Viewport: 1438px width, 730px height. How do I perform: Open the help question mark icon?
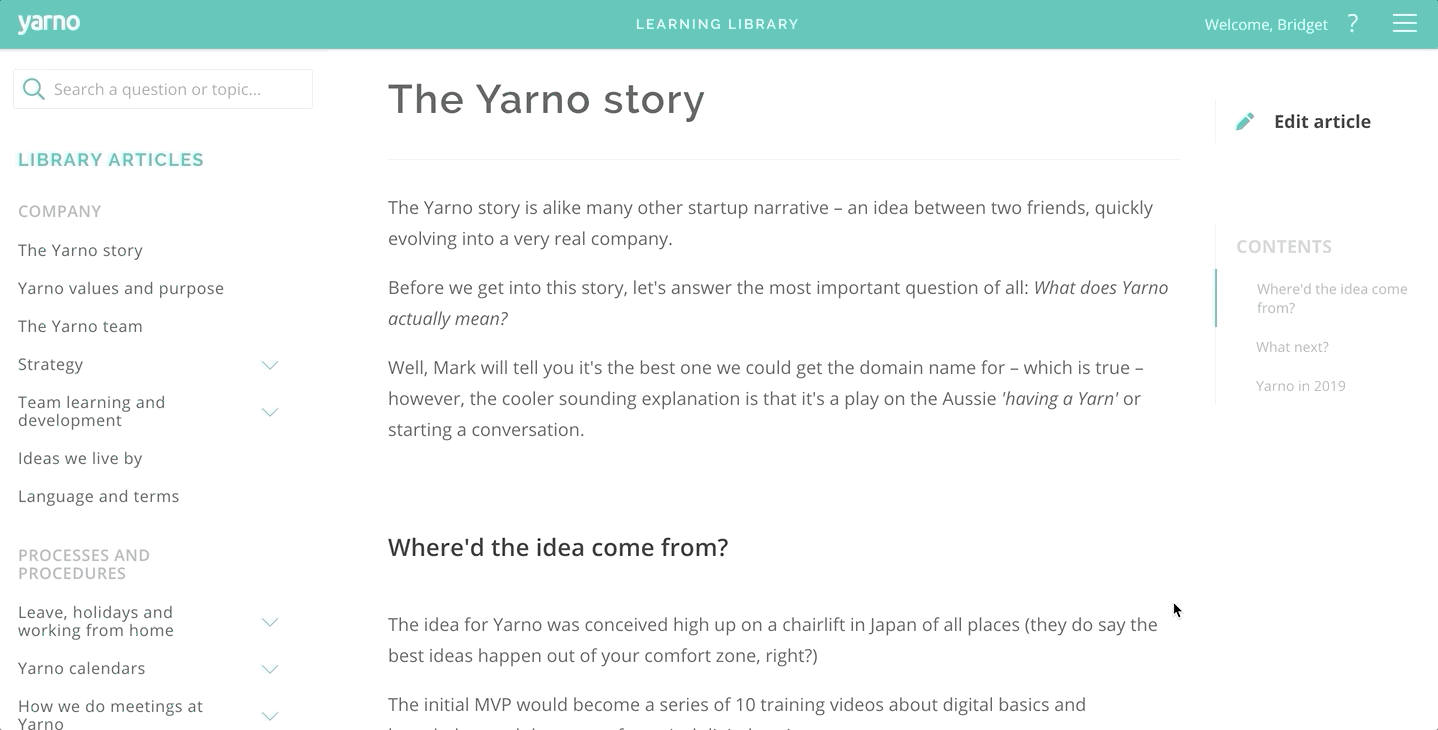tap(1352, 23)
